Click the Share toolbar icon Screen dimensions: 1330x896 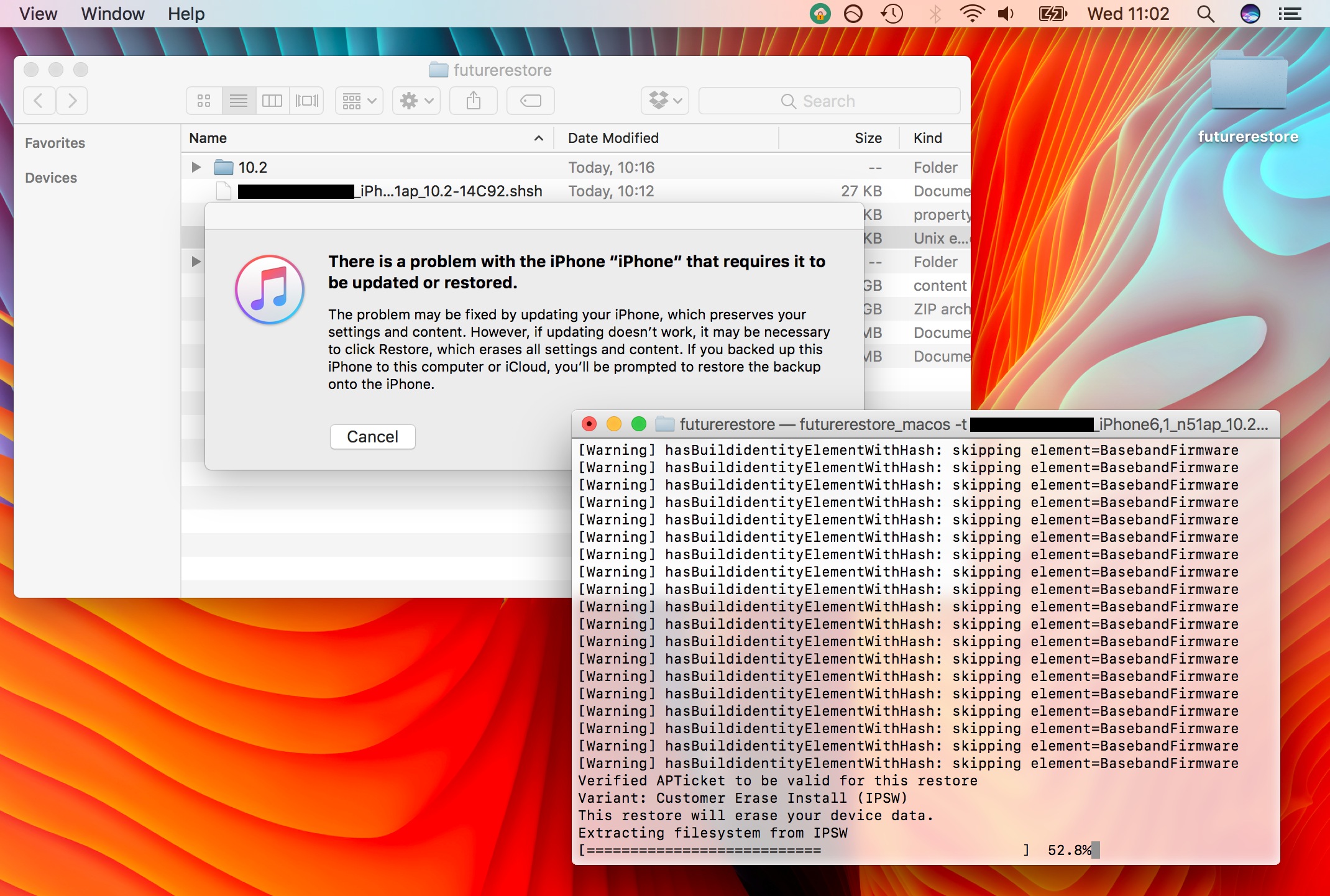[x=474, y=101]
